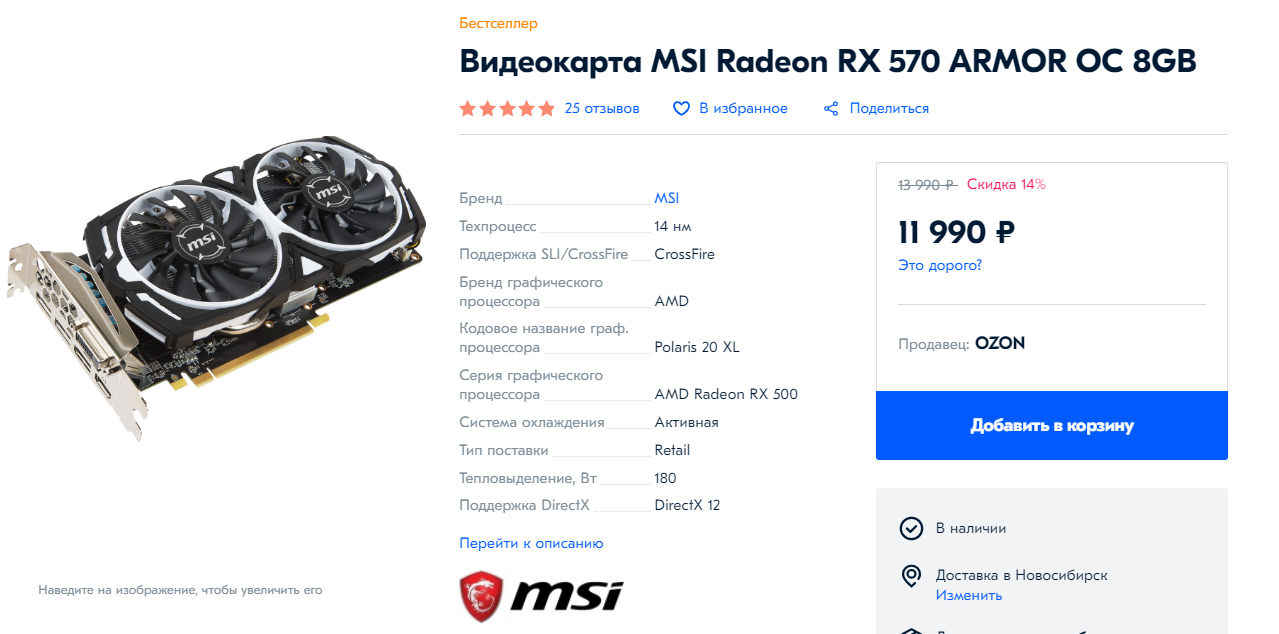Click Поделиться share link
1279x634 pixels.
tap(889, 108)
